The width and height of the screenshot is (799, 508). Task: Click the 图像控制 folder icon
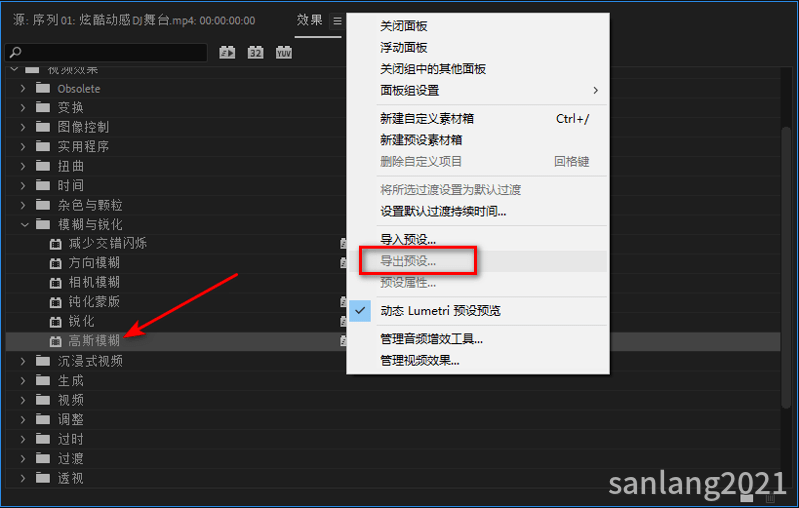pyautogui.click(x=43, y=127)
